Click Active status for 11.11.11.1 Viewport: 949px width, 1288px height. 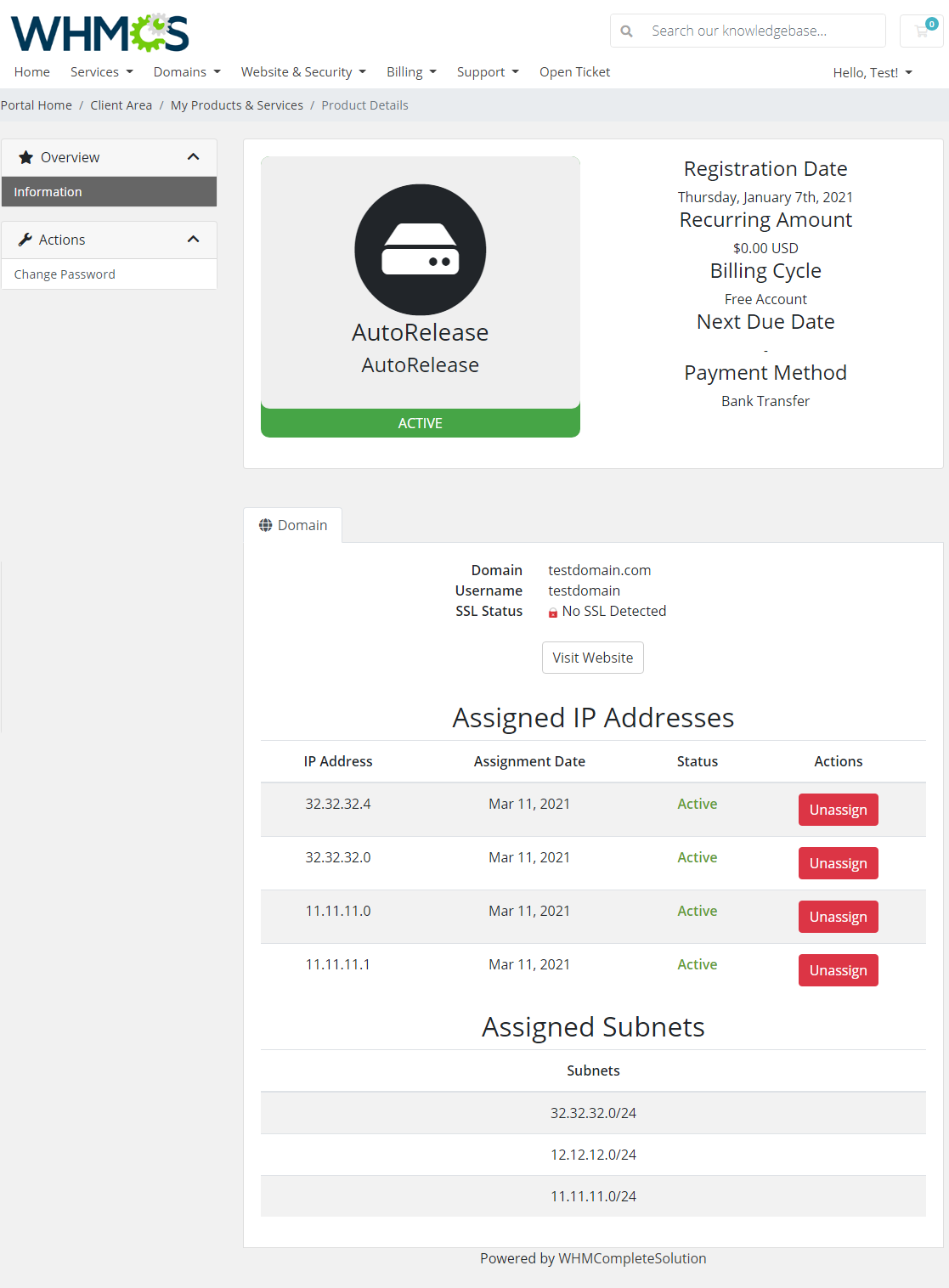pyautogui.click(x=698, y=964)
